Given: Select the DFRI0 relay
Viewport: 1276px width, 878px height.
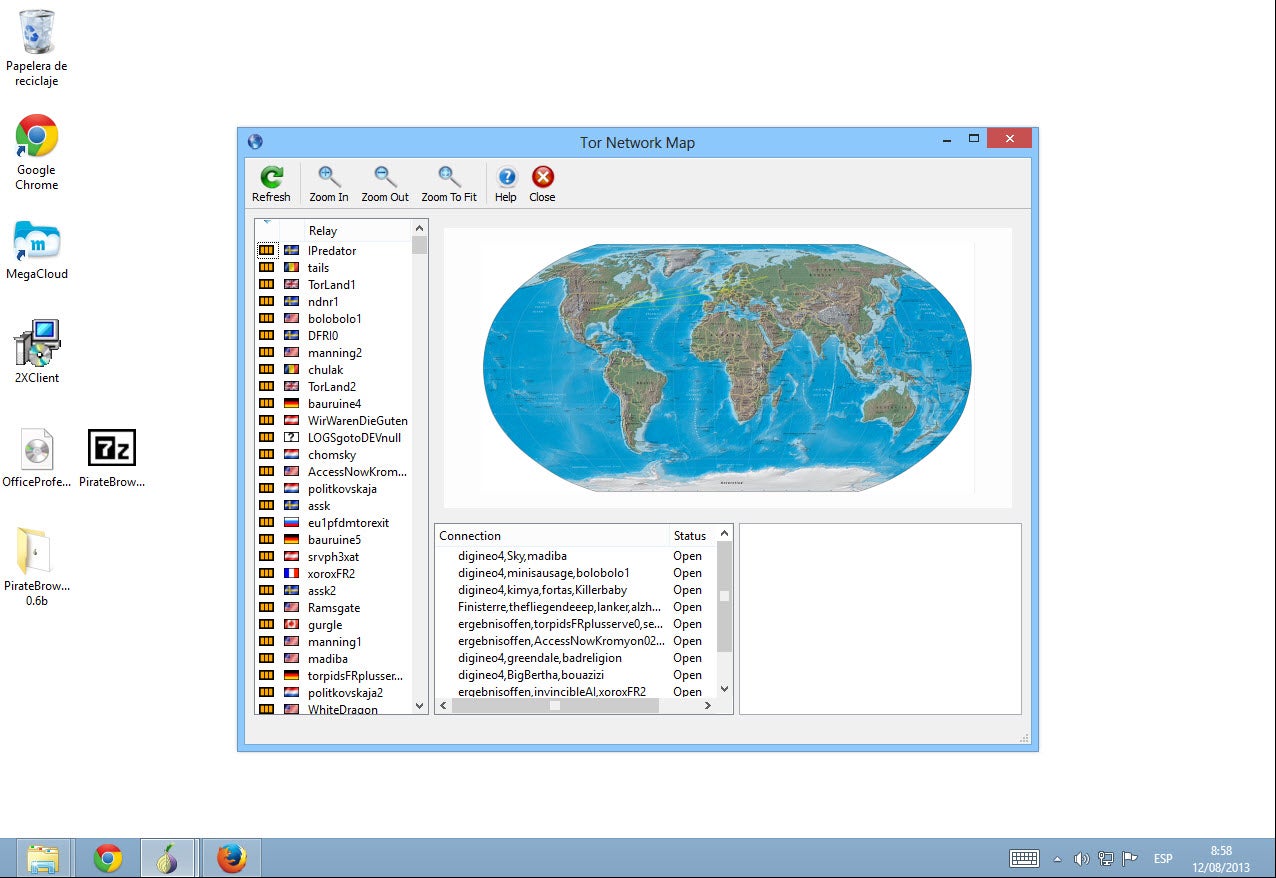Looking at the screenshot, I should 323,336.
